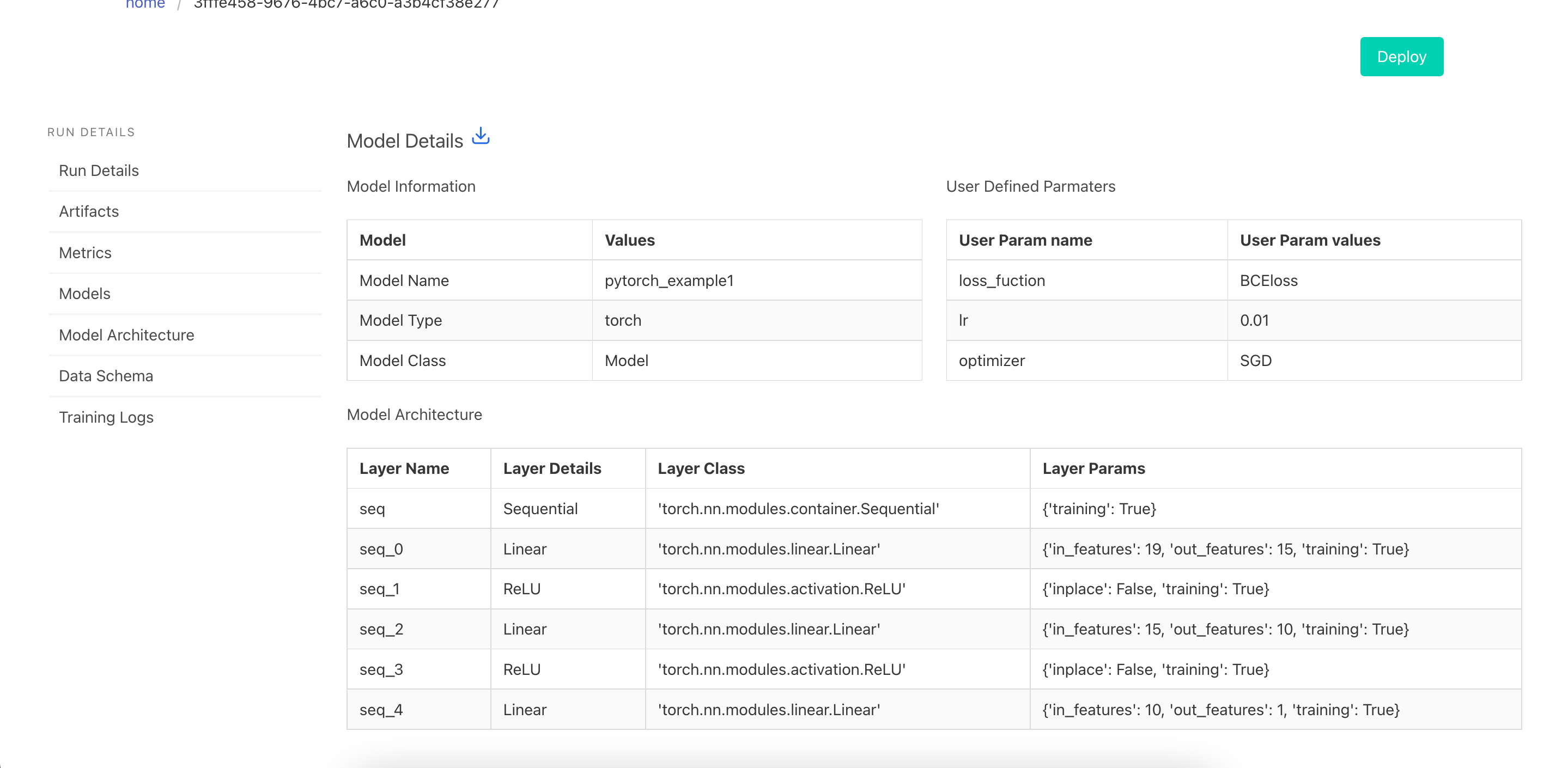Navigate to Model Architecture sidebar item
Image resolution: width=1568 pixels, height=768 pixels.
coord(126,335)
